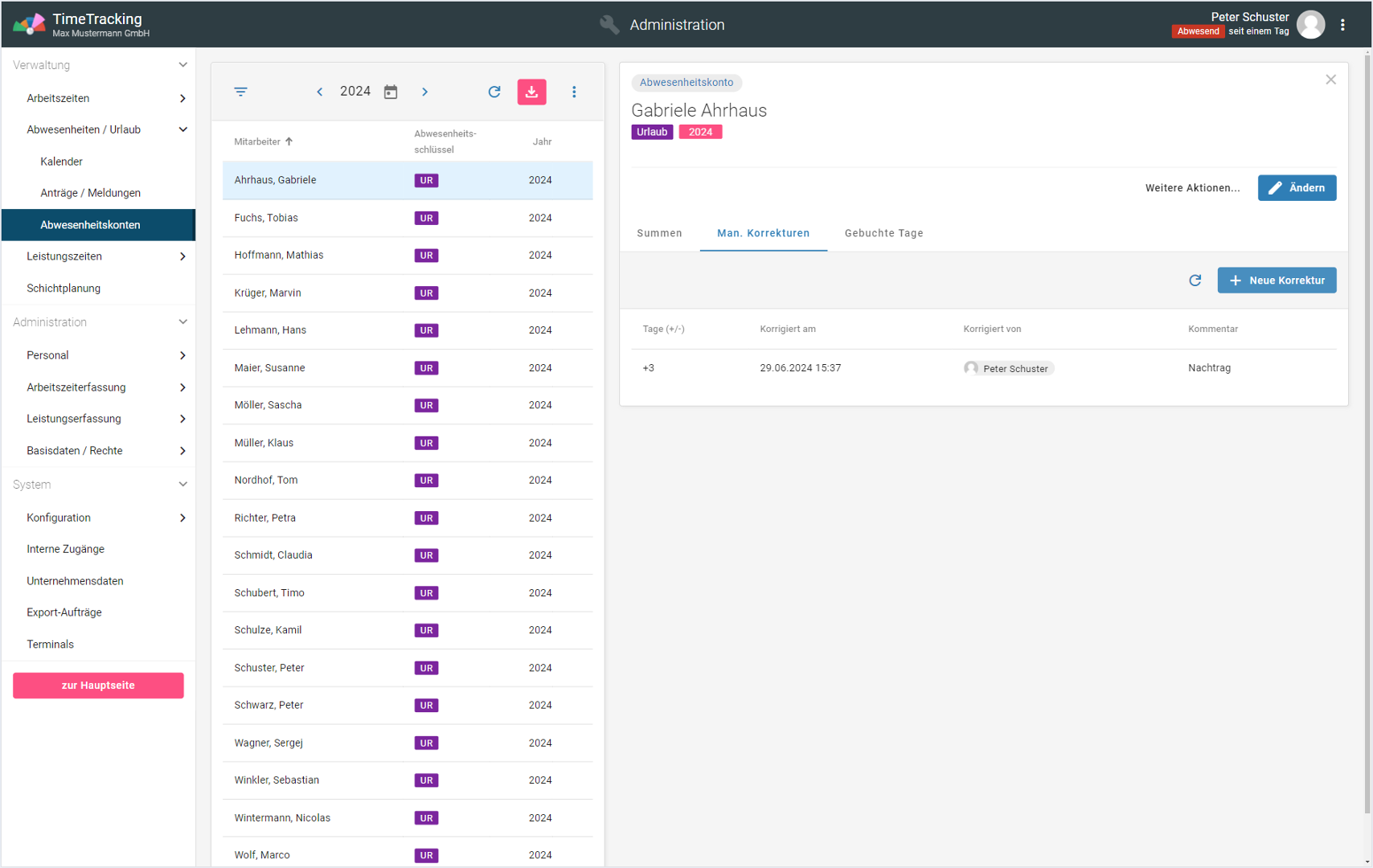The height and width of the screenshot is (868, 1373).
Task: Click the Neue Korrektur button
Action: tap(1276, 280)
